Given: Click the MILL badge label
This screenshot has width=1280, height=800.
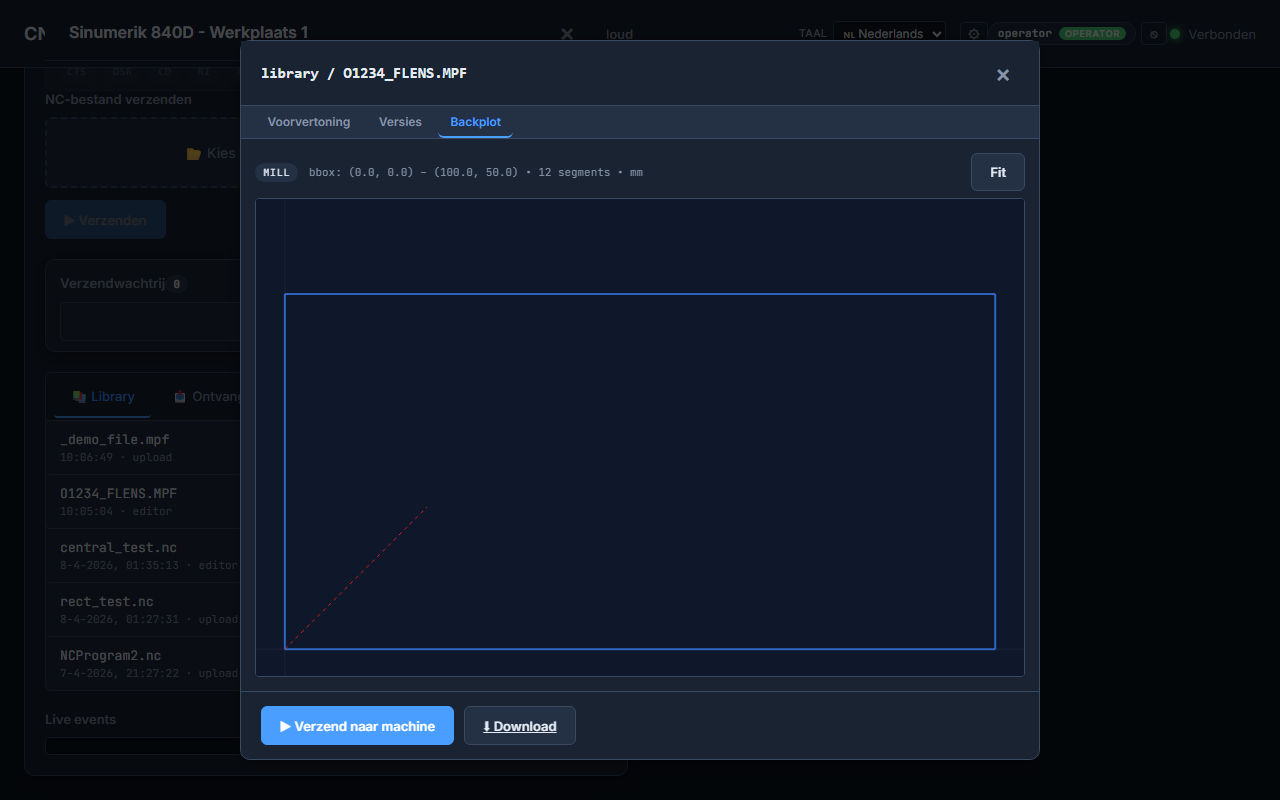Looking at the screenshot, I should click(276, 172).
